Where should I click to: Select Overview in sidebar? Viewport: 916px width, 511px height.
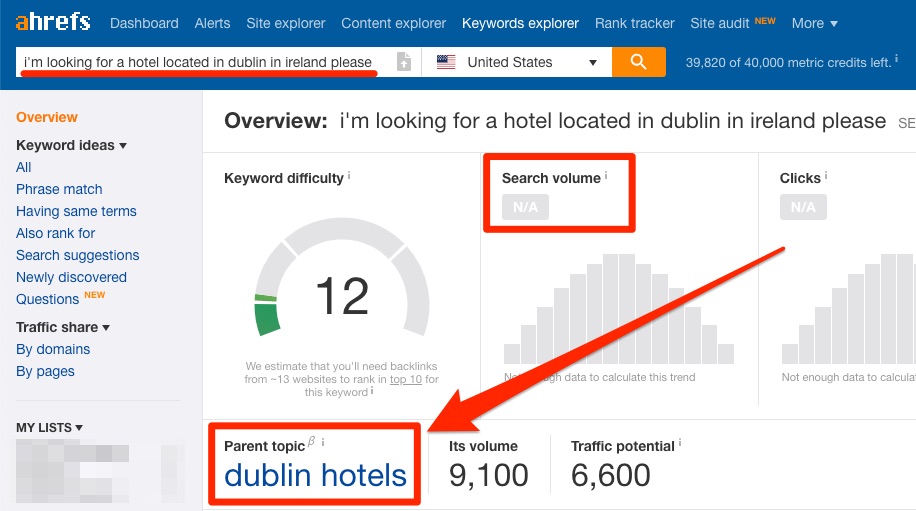[47, 117]
